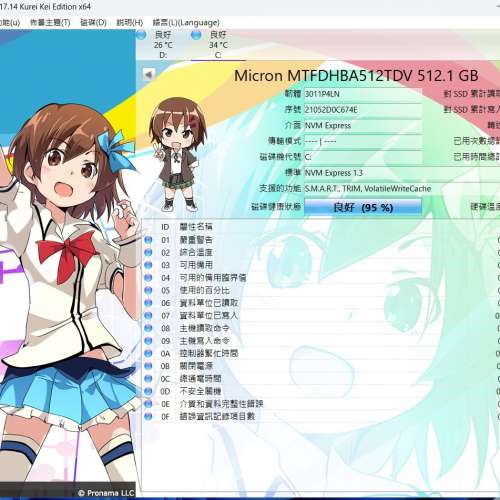Click the status orb of attribute 0A 控制器繁忙時間
Screen dimensions: 500x500
148,353
